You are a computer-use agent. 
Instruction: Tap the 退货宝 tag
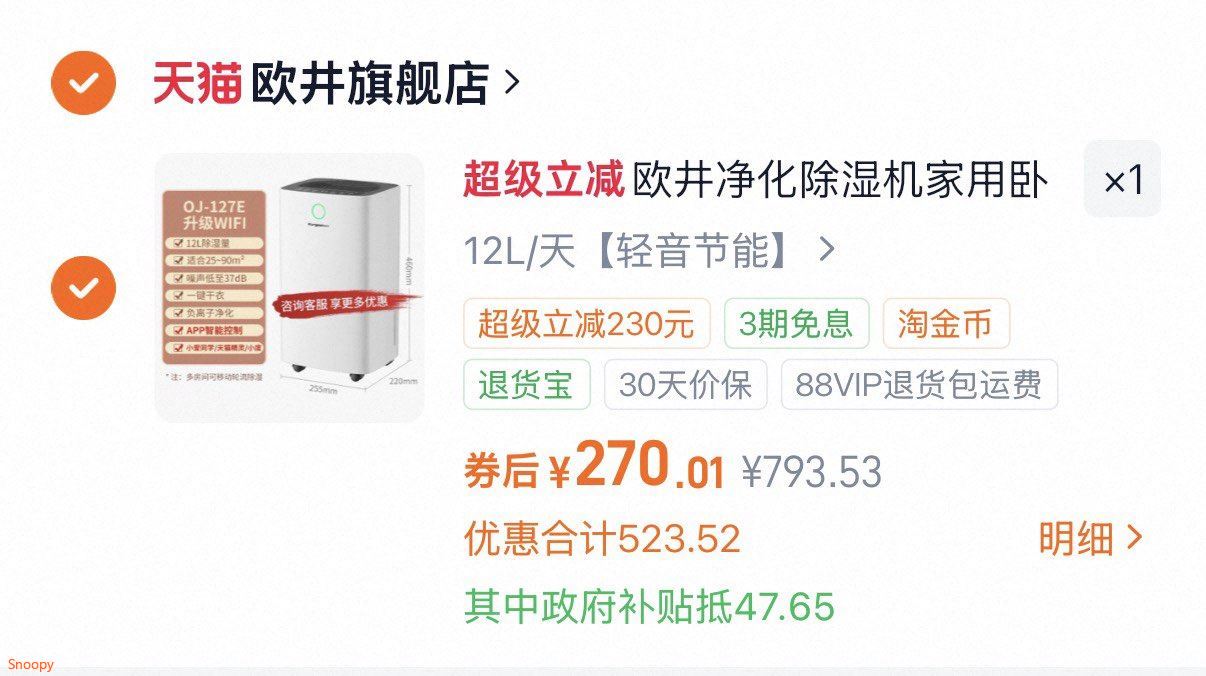pyautogui.click(x=526, y=385)
